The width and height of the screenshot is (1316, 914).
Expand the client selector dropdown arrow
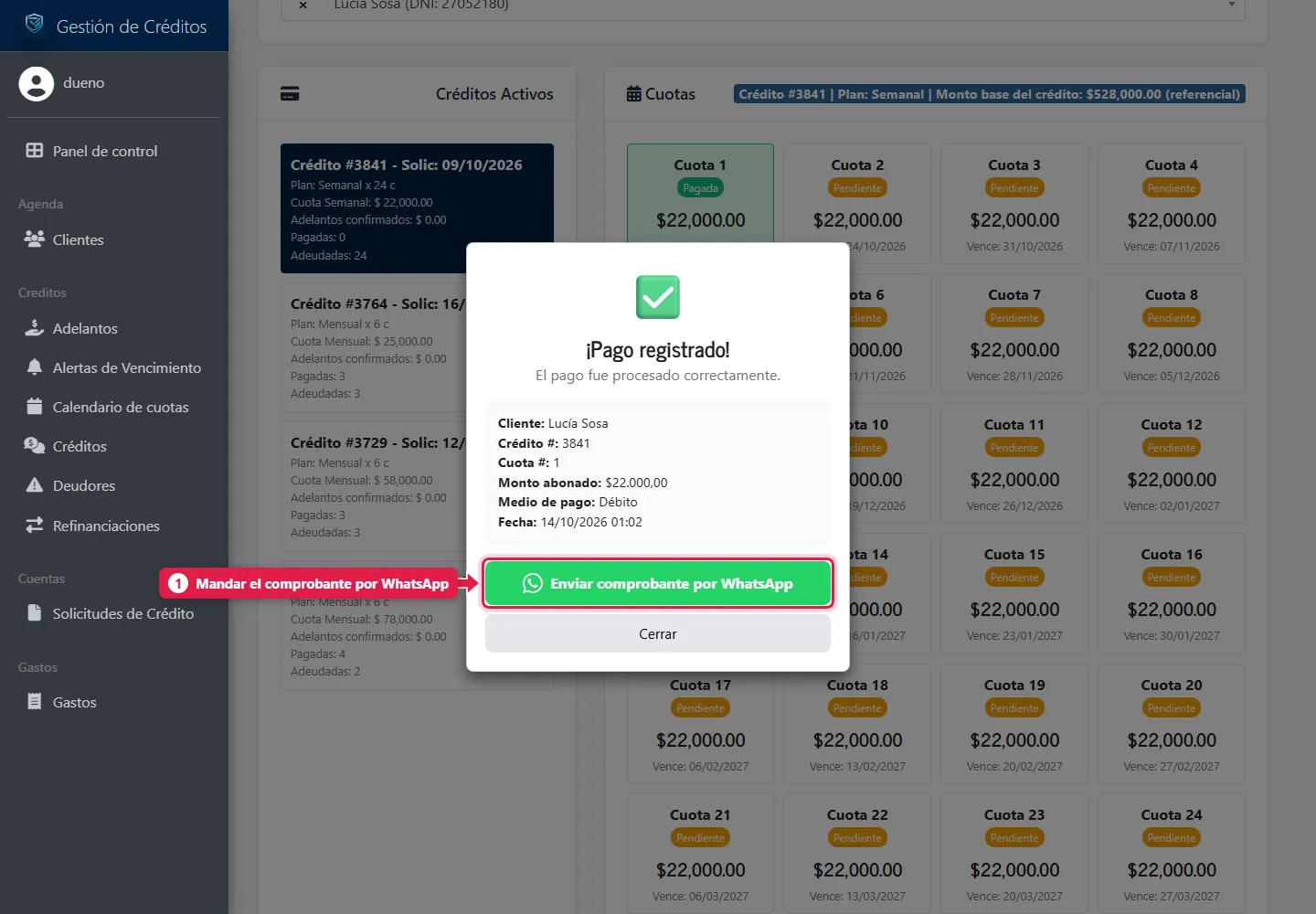[x=1231, y=5]
